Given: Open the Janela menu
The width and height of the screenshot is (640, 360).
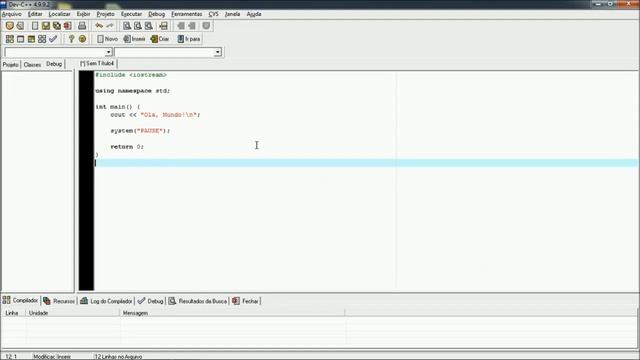Looking at the screenshot, I should pos(232,14).
